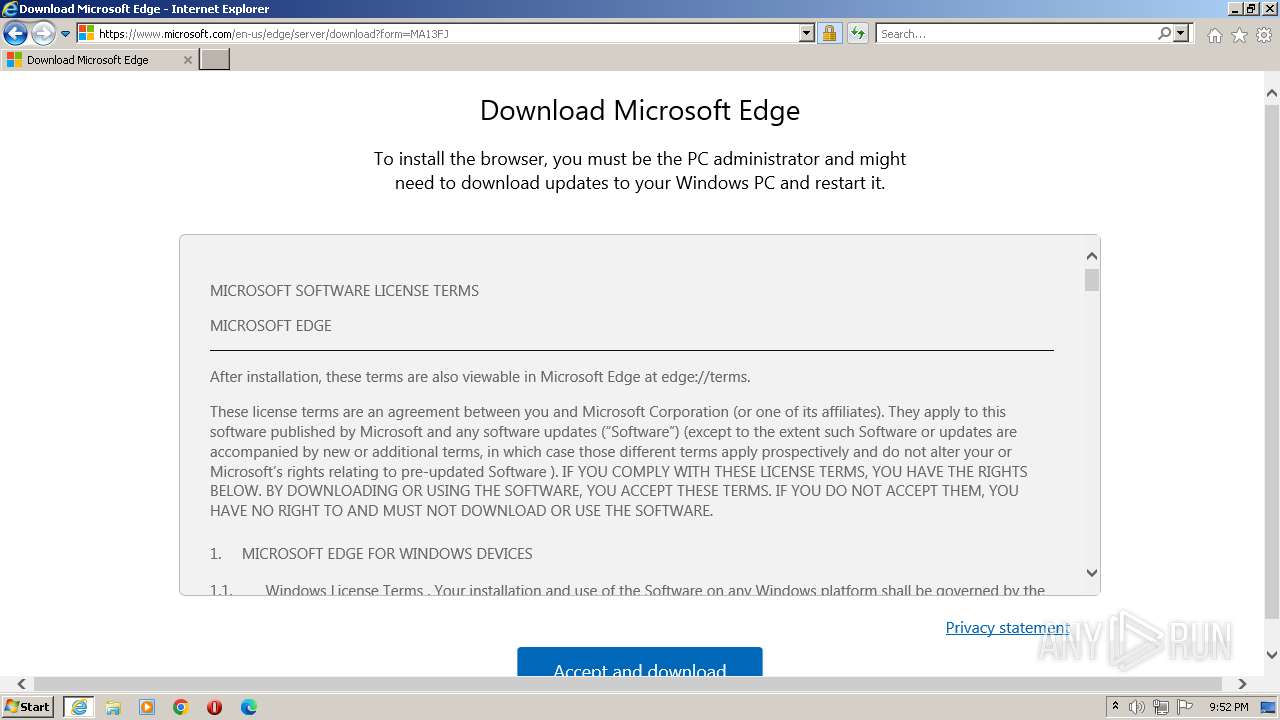Click the 9:52 PM clock
This screenshot has width=1280, height=720.
(x=1228, y=707)
